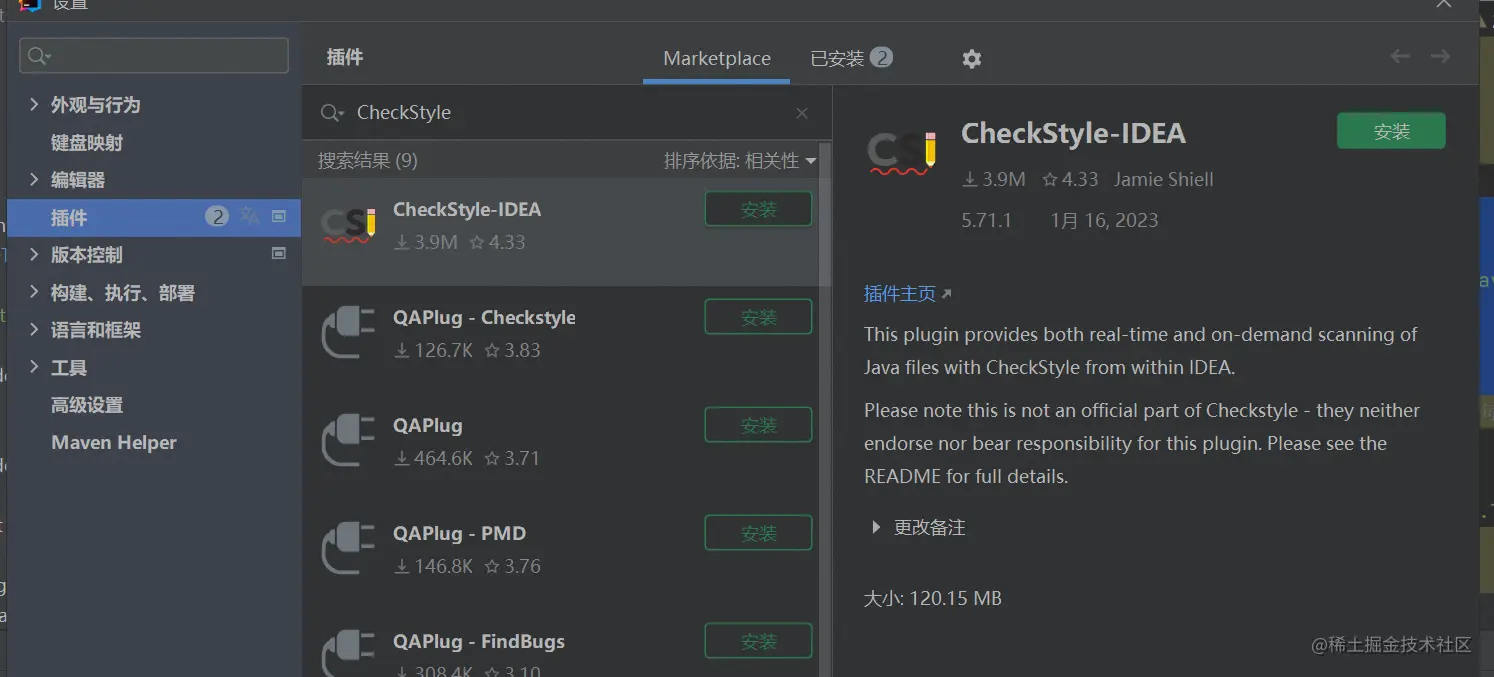Install CheckStyle-IDEA from the details panel
Viewport: 1494px width, 677px height.
[1390, 131]
